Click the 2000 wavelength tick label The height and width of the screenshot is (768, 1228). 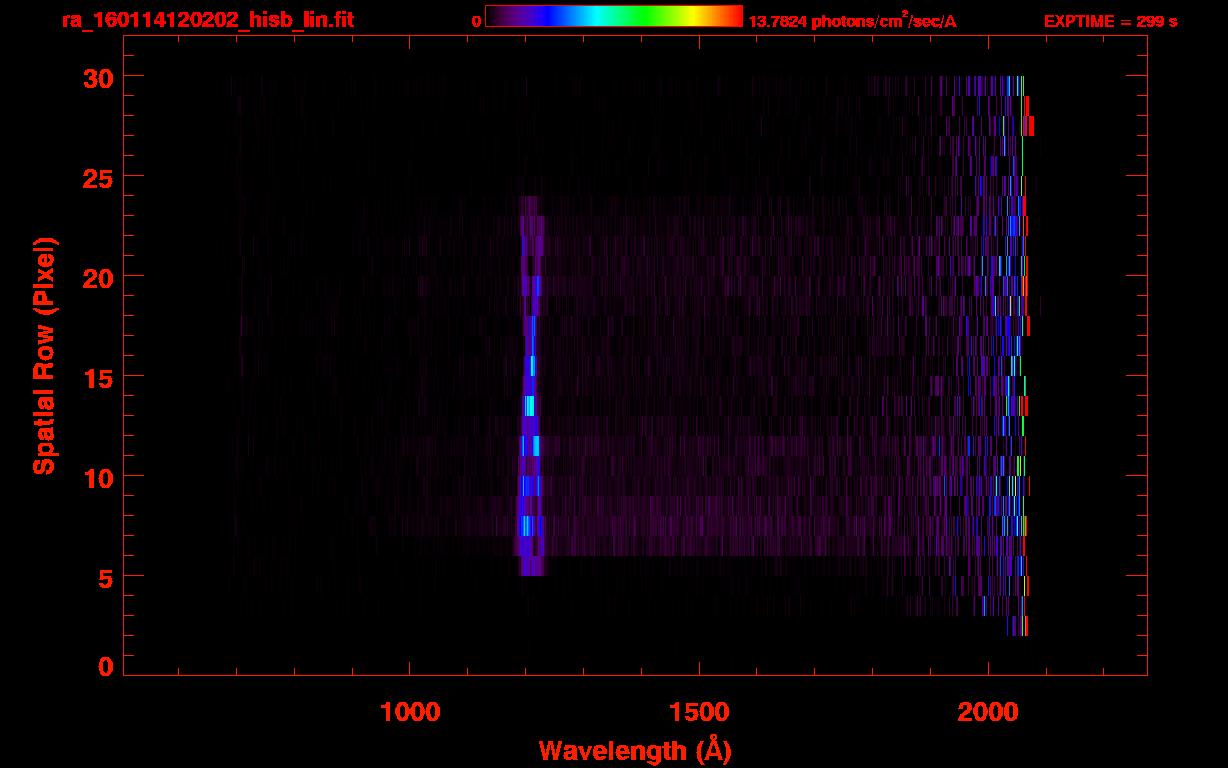[988, 712]
